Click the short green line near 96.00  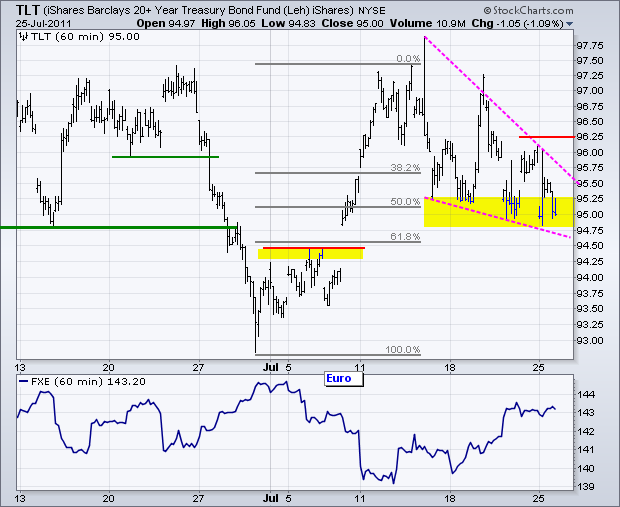(x=165, y=157)
